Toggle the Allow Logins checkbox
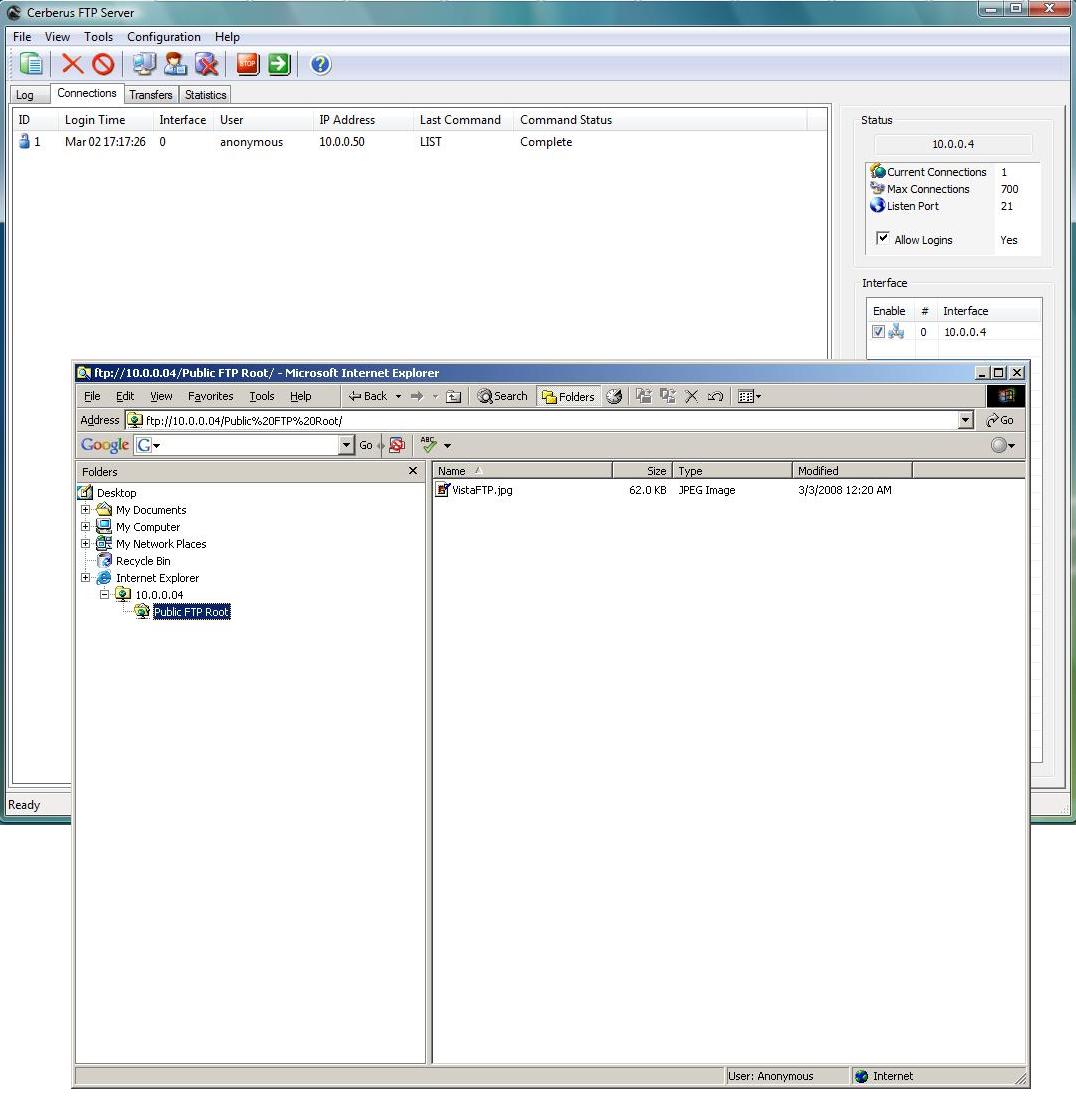The width and height of the screenshot is (1076, 1097). (883, 239)
